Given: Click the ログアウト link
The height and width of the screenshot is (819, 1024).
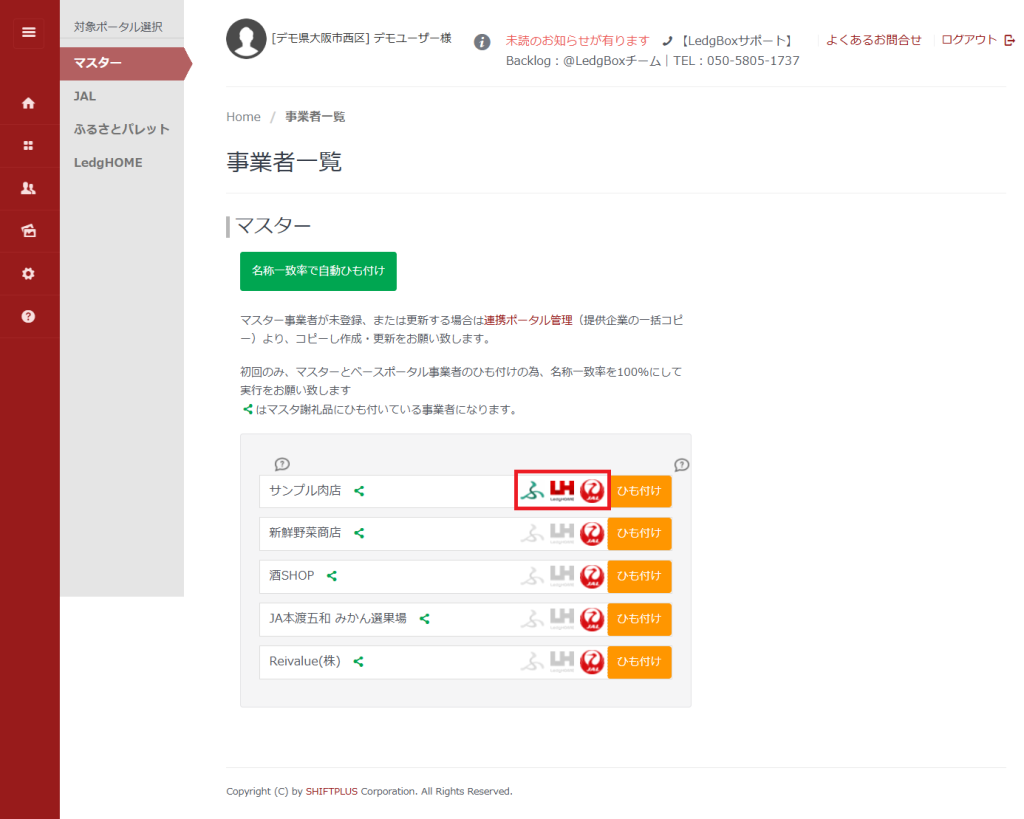Looking at the screenshot, I should point(969,40).
